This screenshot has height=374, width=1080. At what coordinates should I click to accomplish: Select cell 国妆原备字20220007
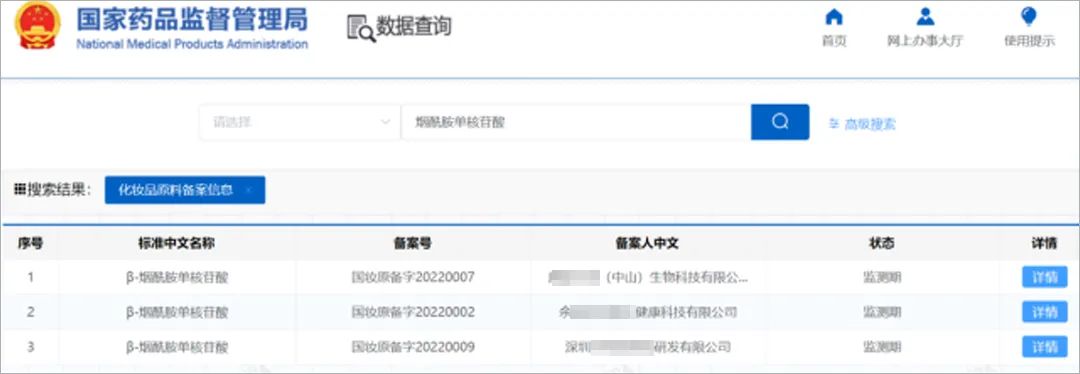(x=413, y=278)
